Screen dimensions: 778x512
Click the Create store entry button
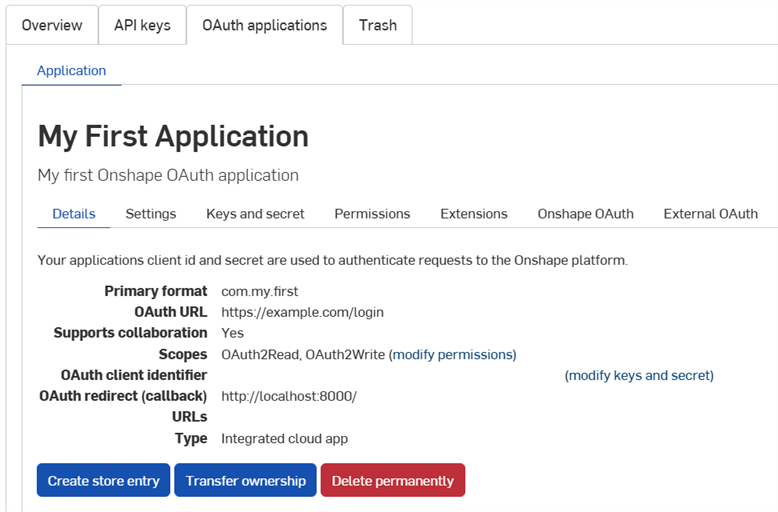[104, 480]
